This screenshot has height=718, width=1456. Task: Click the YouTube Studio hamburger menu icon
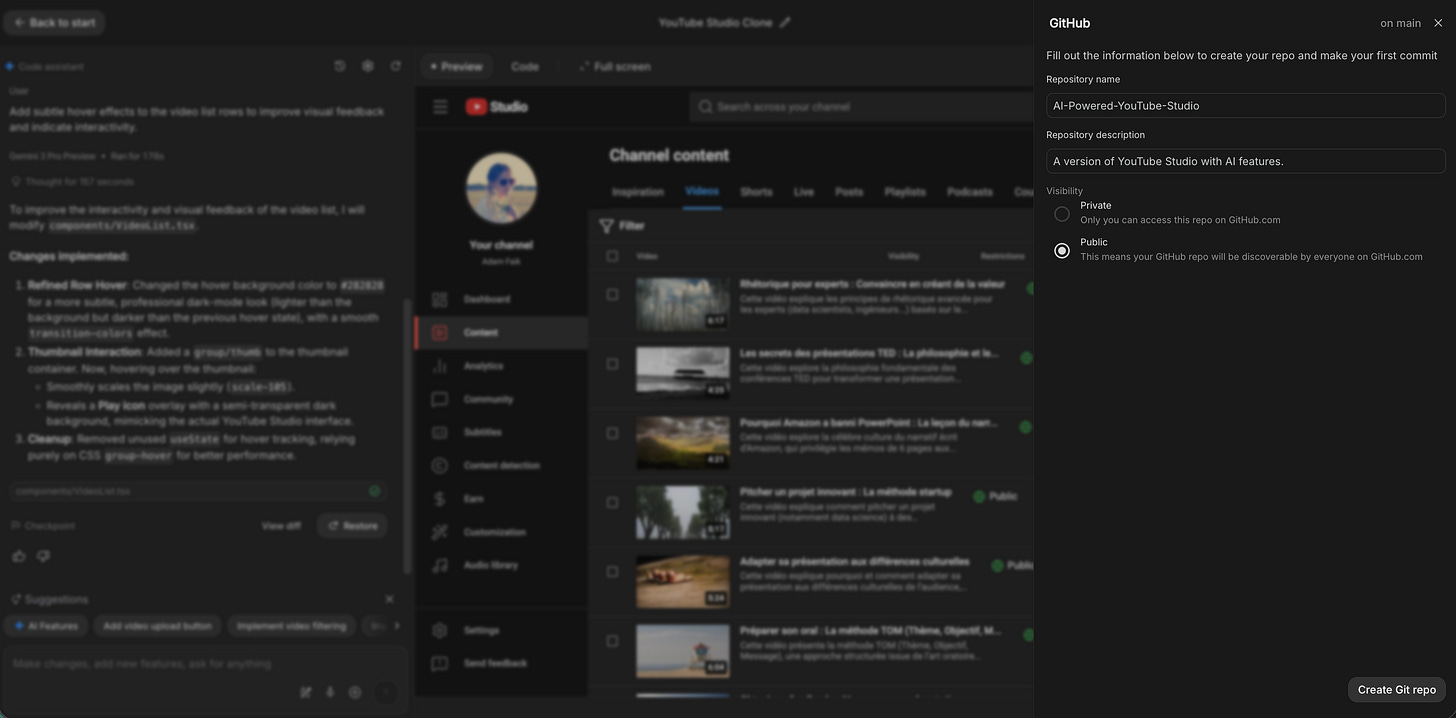tap(440, 106)
